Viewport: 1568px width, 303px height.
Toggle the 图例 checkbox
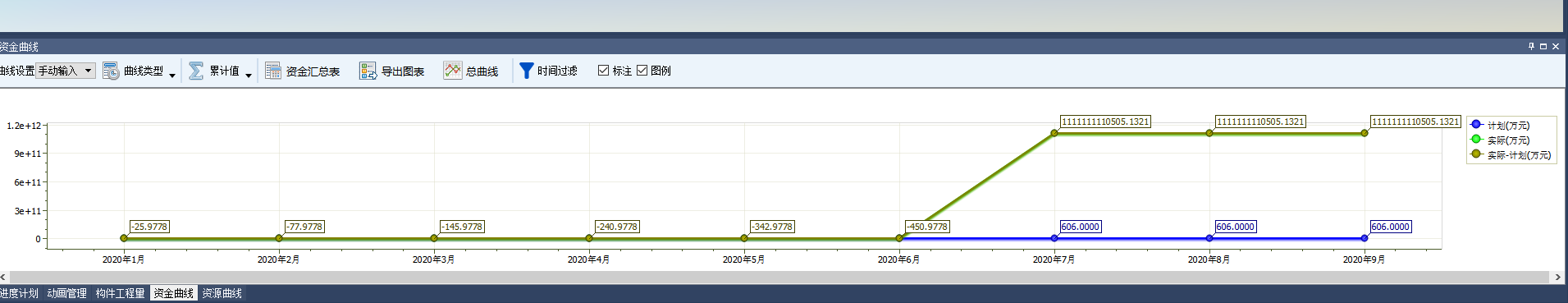point(642,71)
